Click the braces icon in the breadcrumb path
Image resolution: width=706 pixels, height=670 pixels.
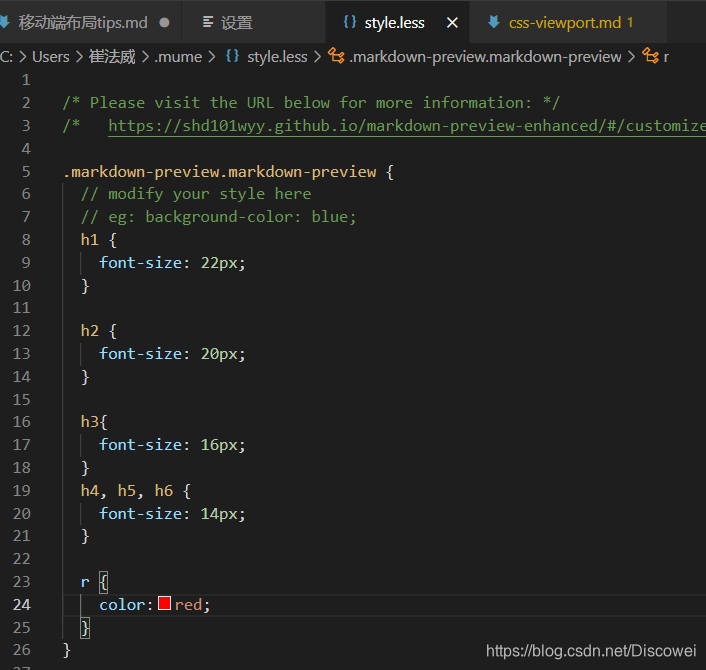point(232,56)
